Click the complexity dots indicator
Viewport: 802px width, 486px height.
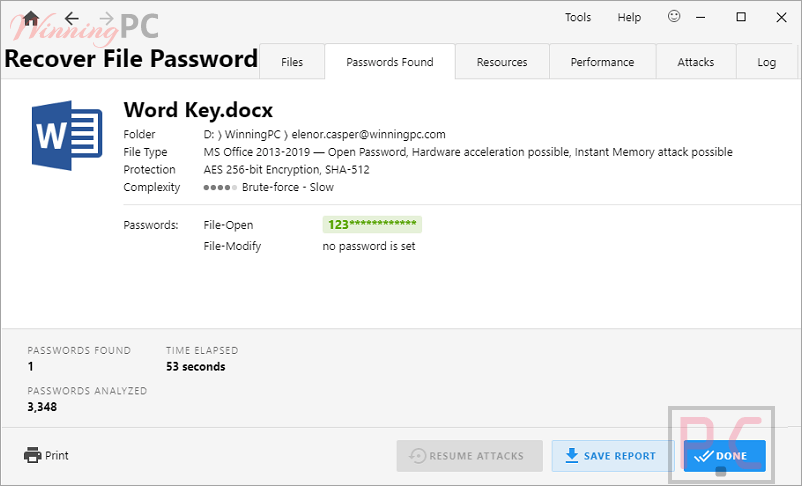tap(220, 188)
